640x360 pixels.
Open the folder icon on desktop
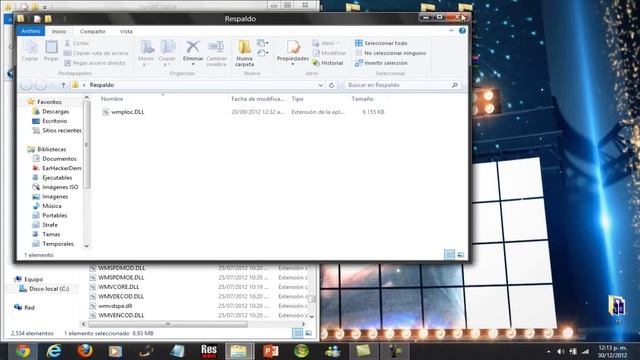pos(617,306)
